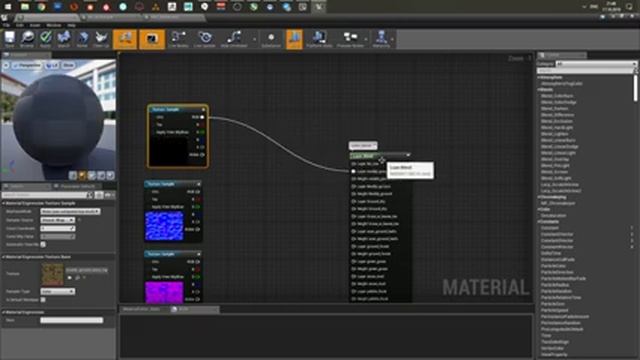Collapse the Material Expression section
Screen dimensions: 640x360
tap(3, 312)
